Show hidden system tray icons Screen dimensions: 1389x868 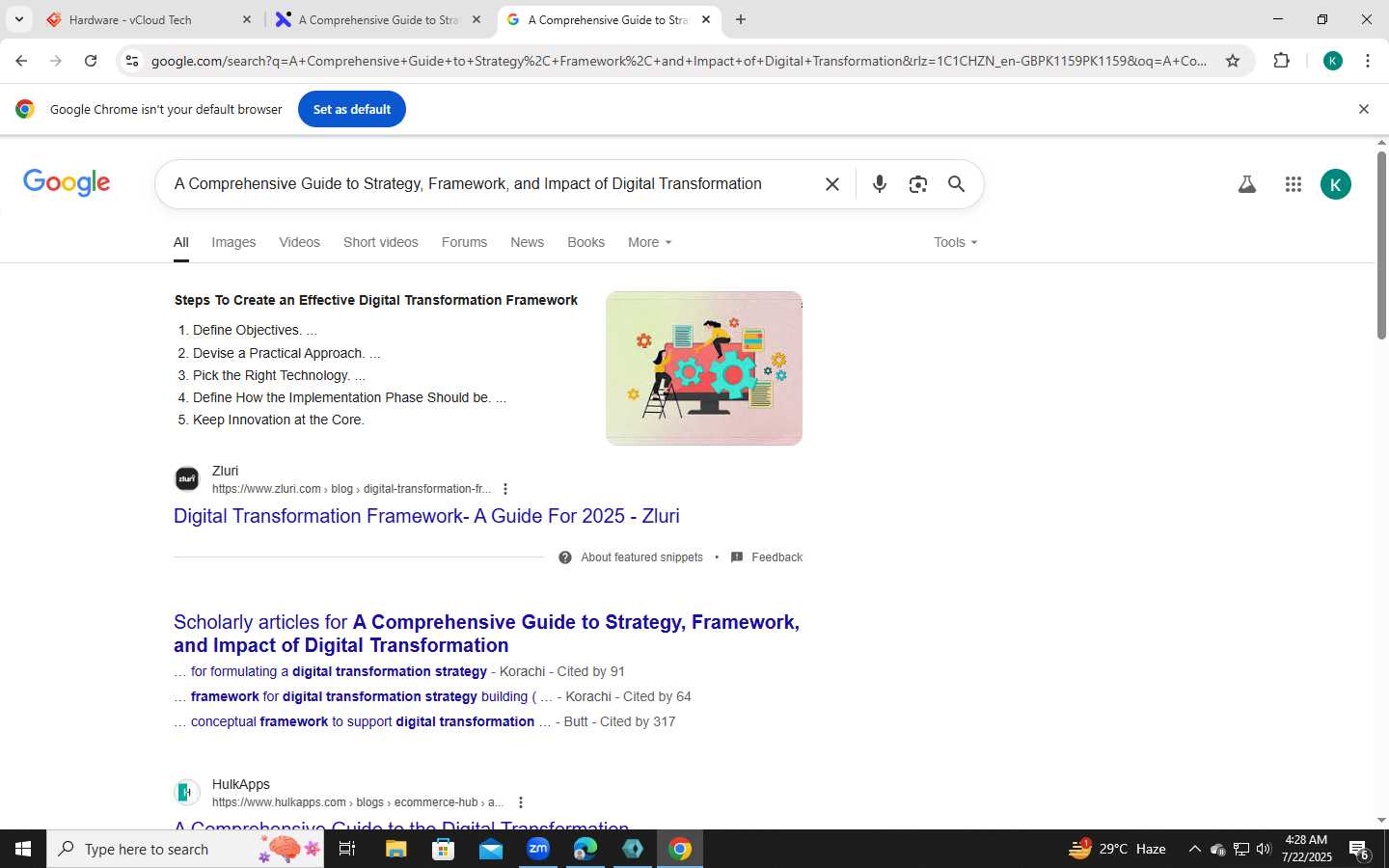1194,849
